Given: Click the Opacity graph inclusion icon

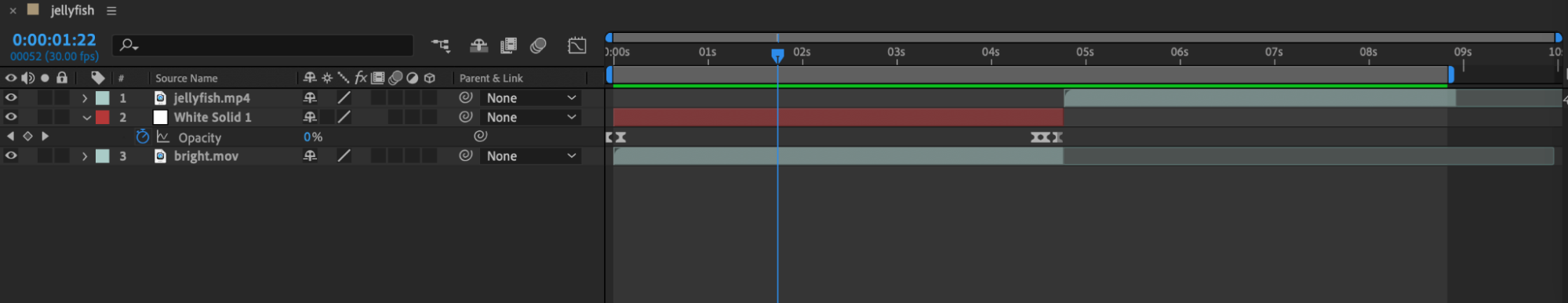Looking at the screenshot, I should point(163,137).
